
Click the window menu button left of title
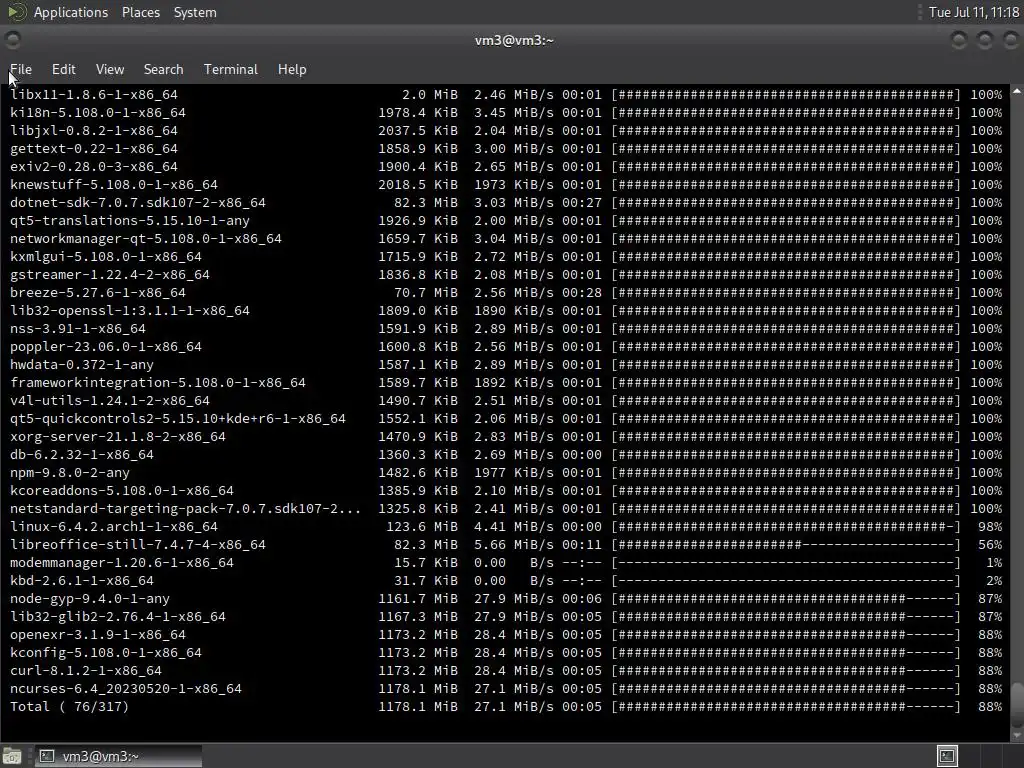[12, 40]
